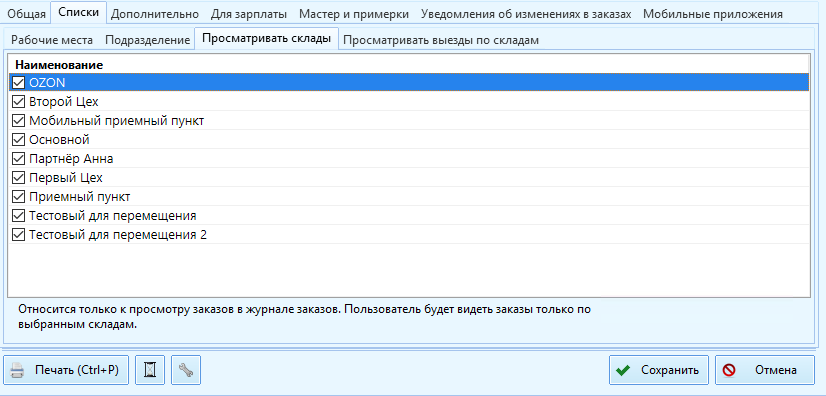Select the Приемный пункт row text

coord(80,196)
